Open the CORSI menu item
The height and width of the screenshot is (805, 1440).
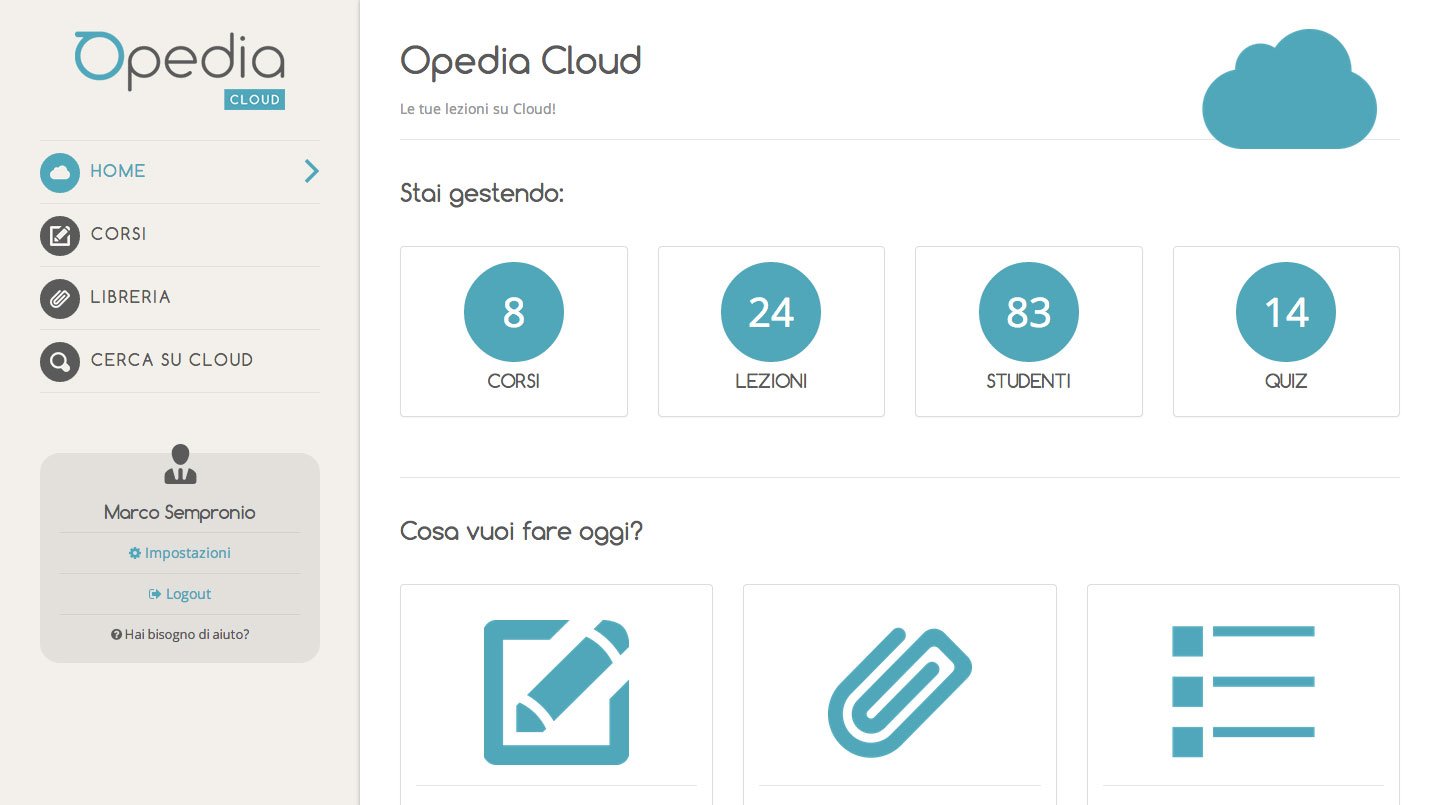coord(180,235)
